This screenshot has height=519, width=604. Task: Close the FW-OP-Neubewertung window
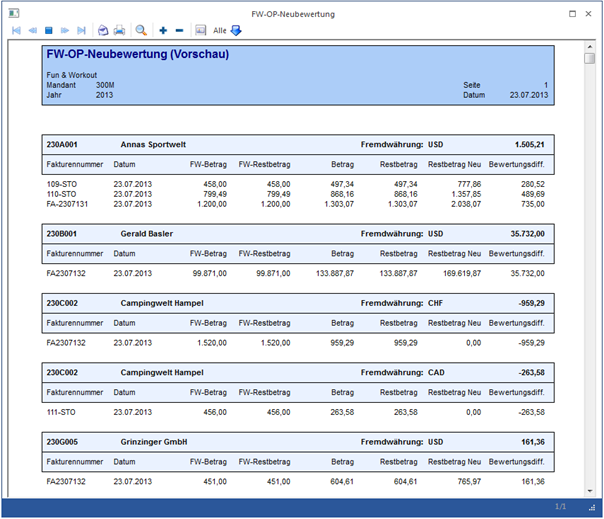tap(590, 14)
